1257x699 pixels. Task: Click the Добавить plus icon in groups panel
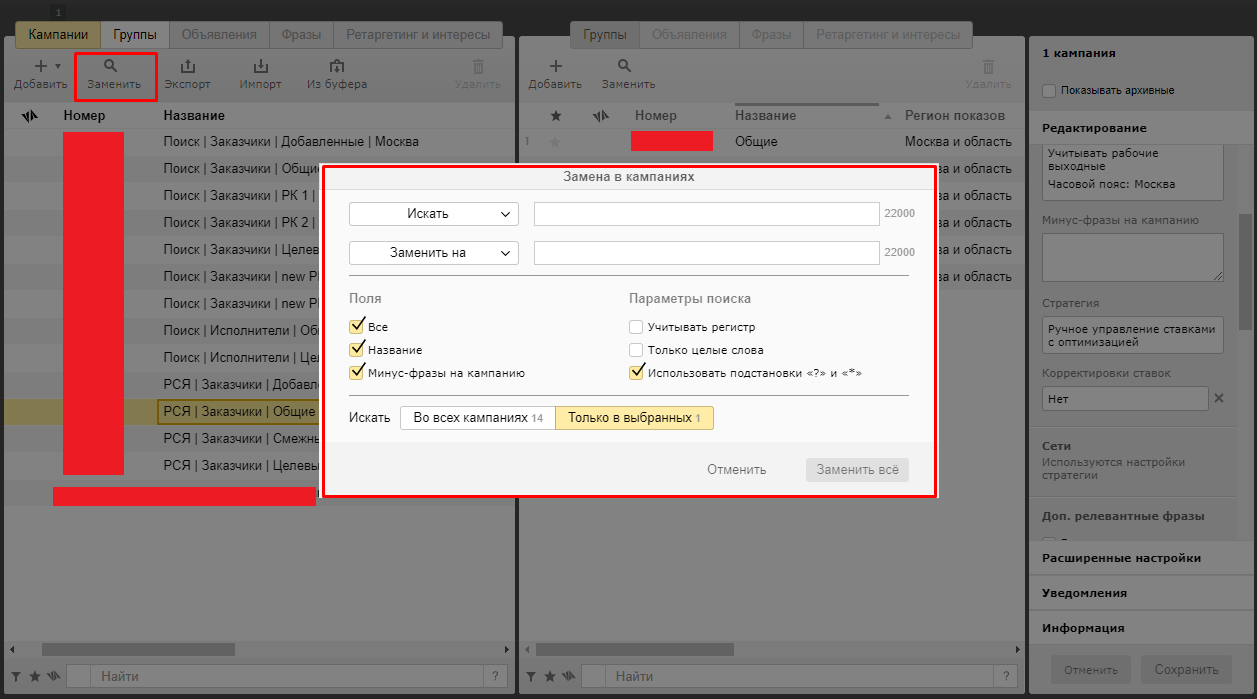[x=555, y=66]
